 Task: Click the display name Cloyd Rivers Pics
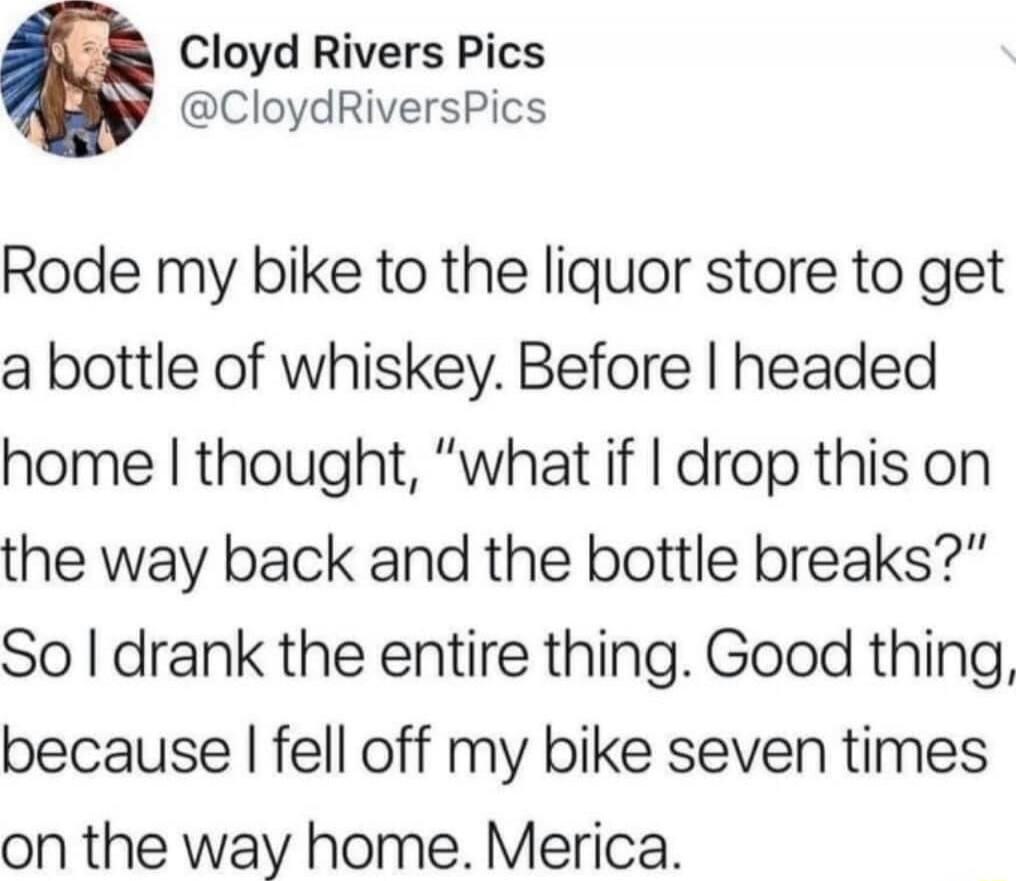click(x=362, y=54)
